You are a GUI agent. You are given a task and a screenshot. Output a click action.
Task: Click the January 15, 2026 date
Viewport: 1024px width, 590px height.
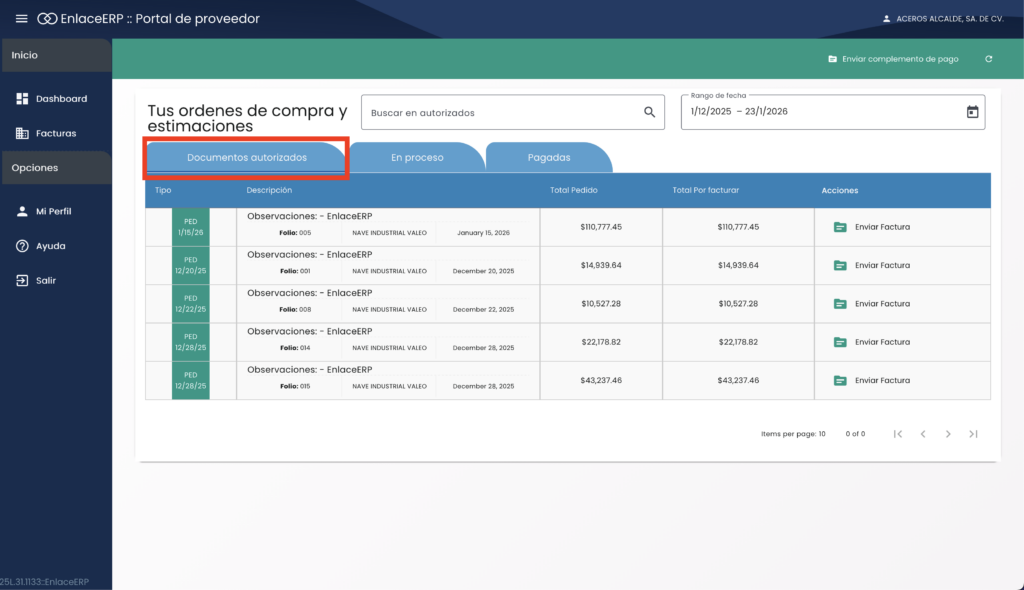point(483,233)
